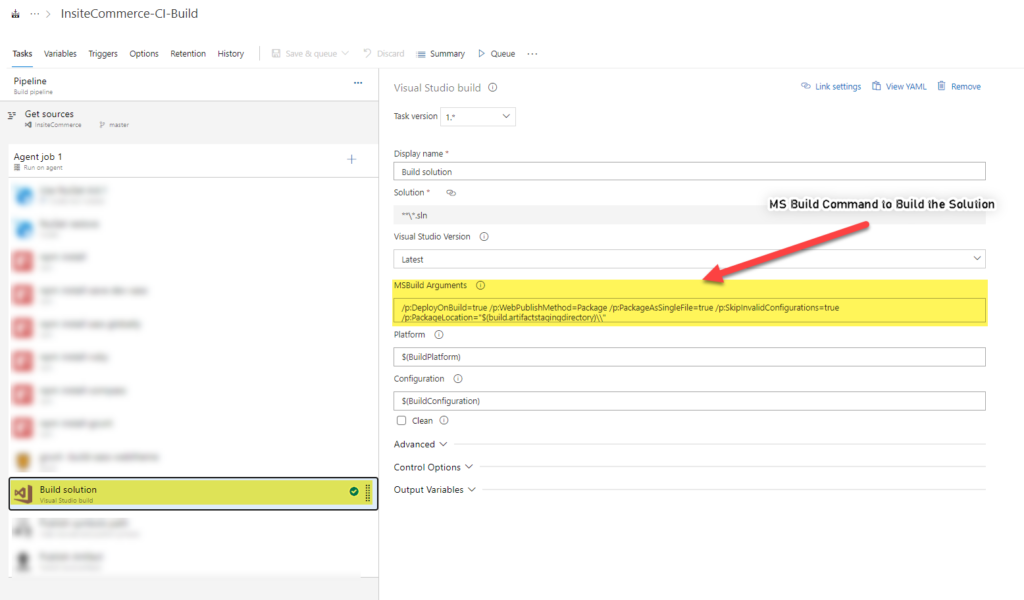
Task: Click the green check on Build solution
Action: 354,492
